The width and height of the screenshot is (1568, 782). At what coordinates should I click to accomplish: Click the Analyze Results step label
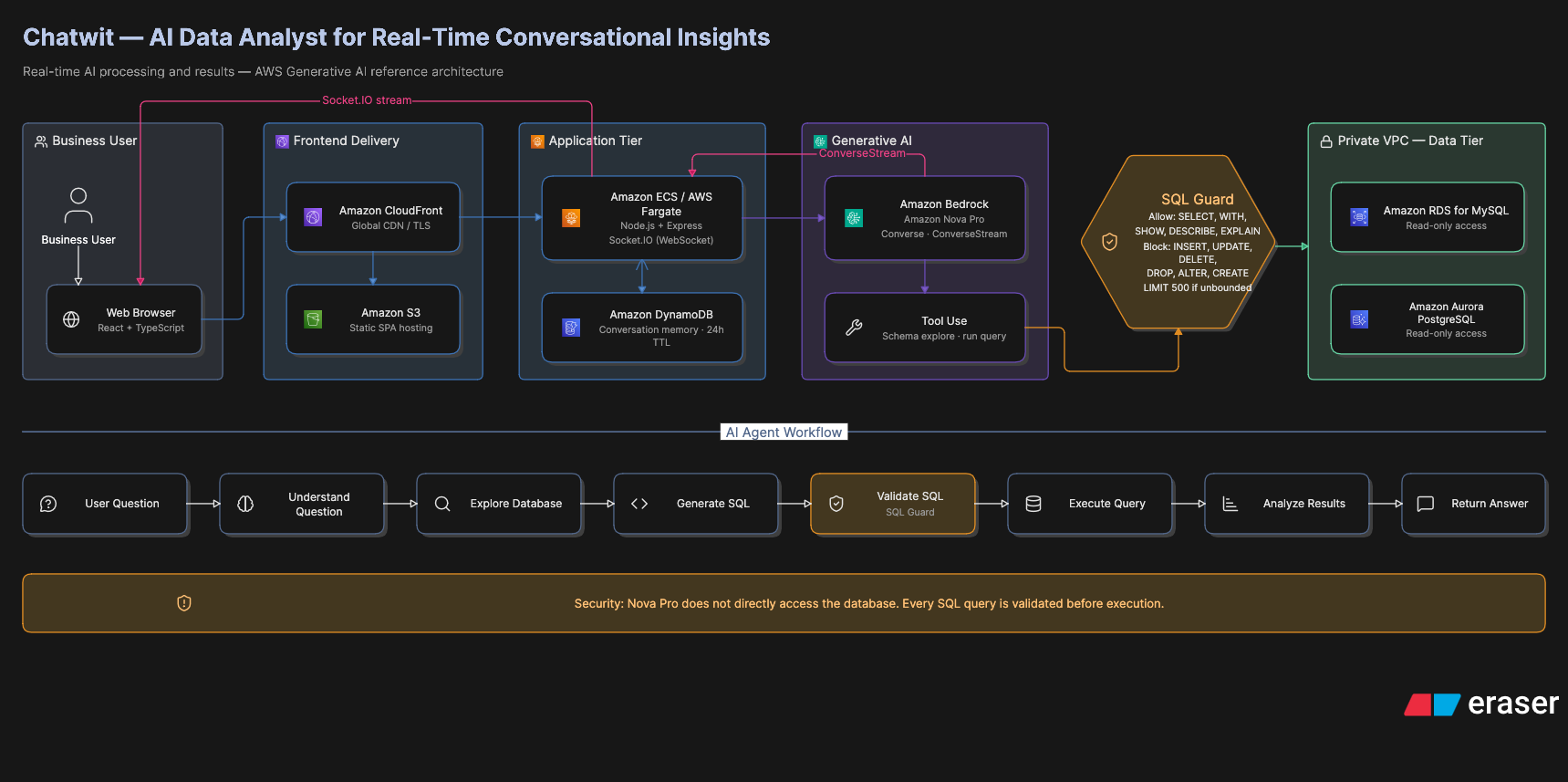click(x=1304, y=504)
